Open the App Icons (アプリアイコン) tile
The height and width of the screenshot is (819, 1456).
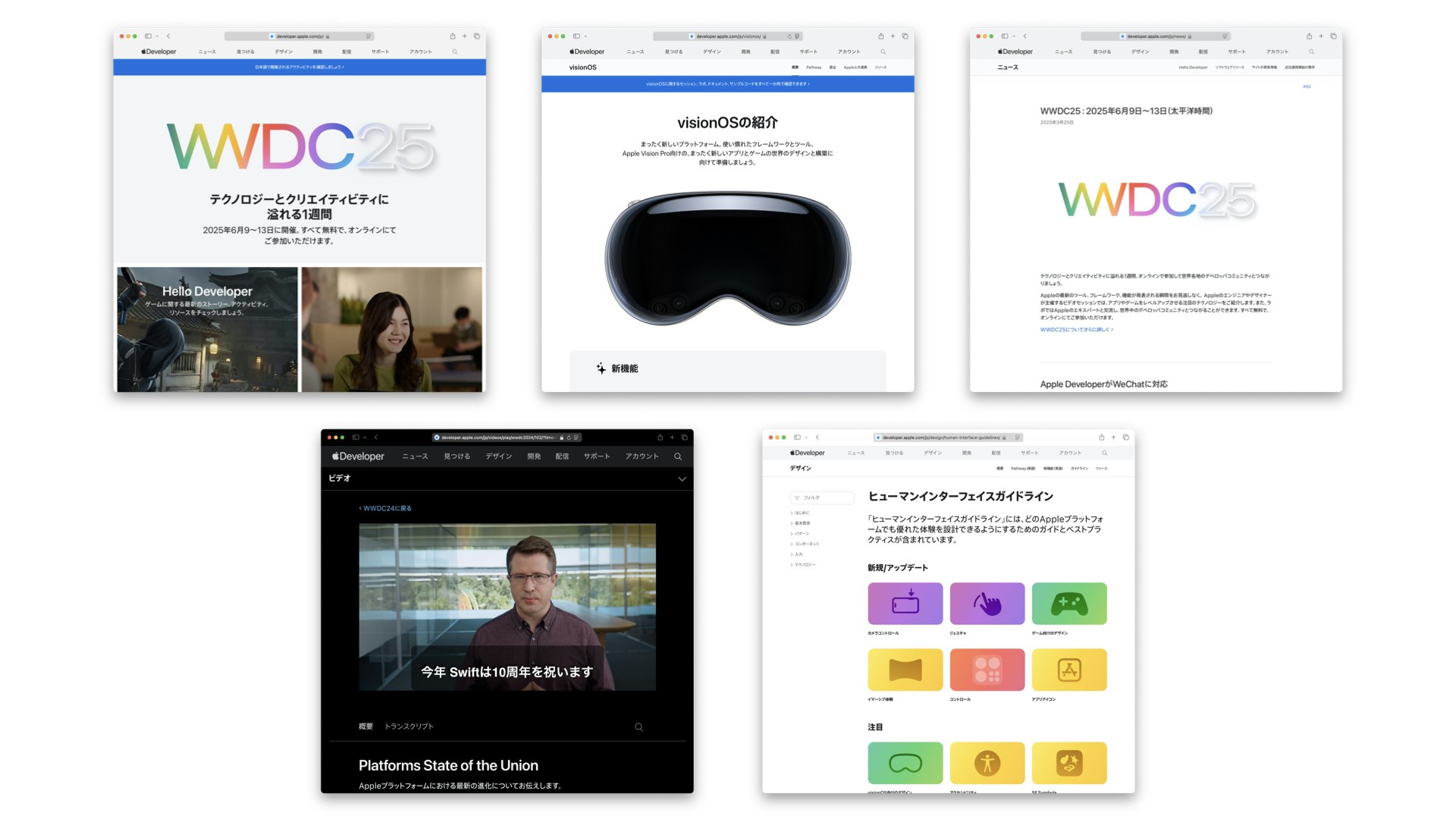[1068, 670]
